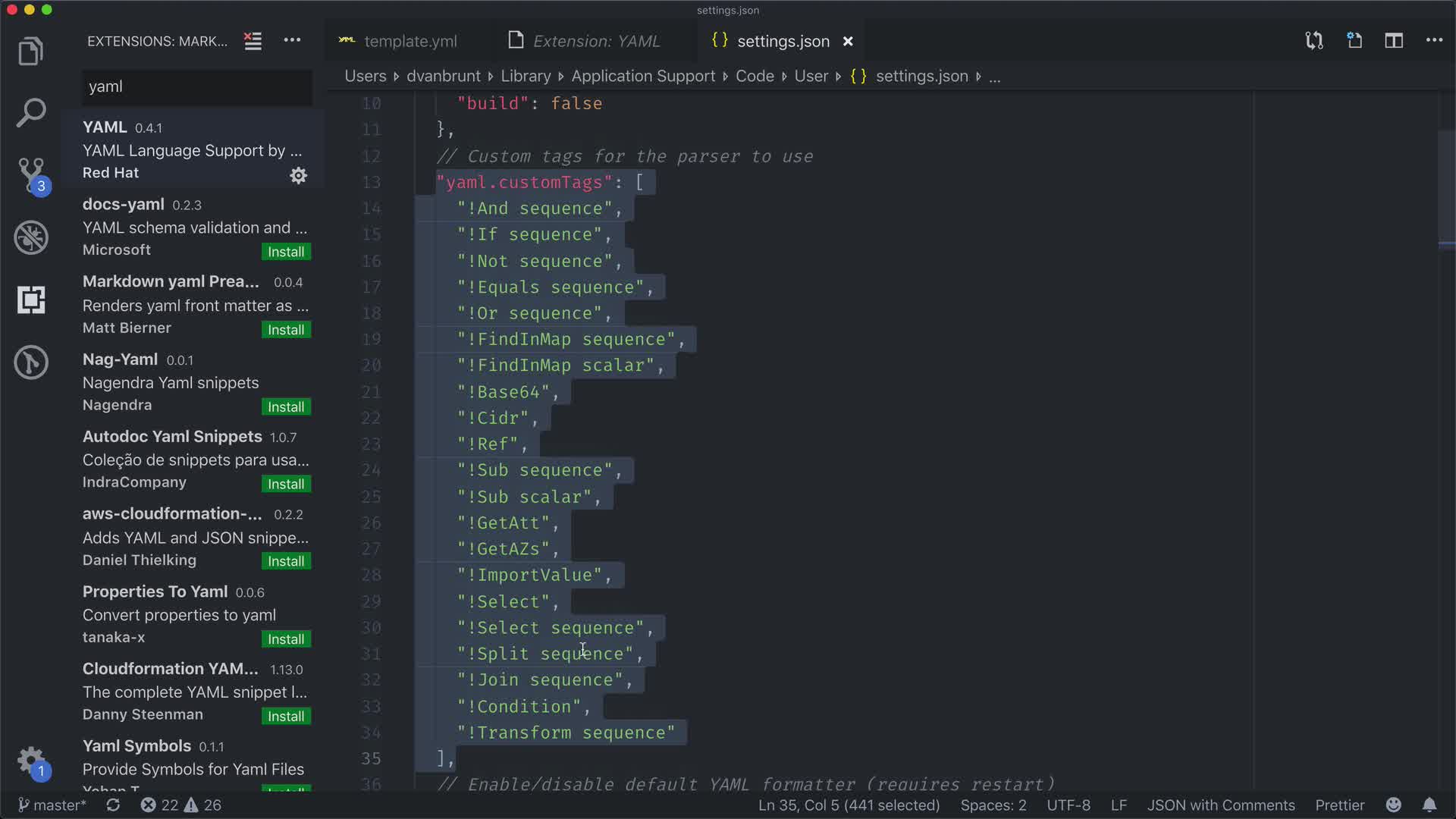
Task: Open the YAML extension manage gear
Action: (x=298, y=176)
